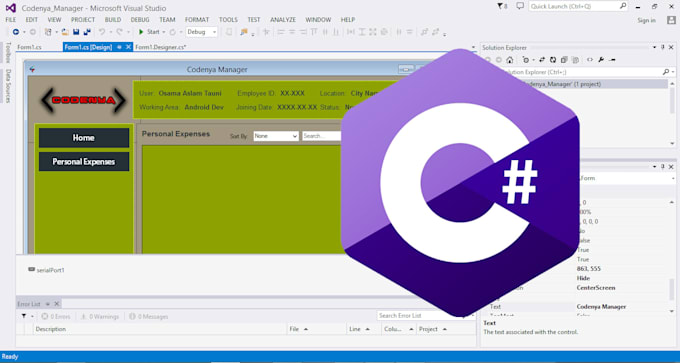Click the Sync with Active Document icon
This screenshot has height=363, width=680.
542,60
